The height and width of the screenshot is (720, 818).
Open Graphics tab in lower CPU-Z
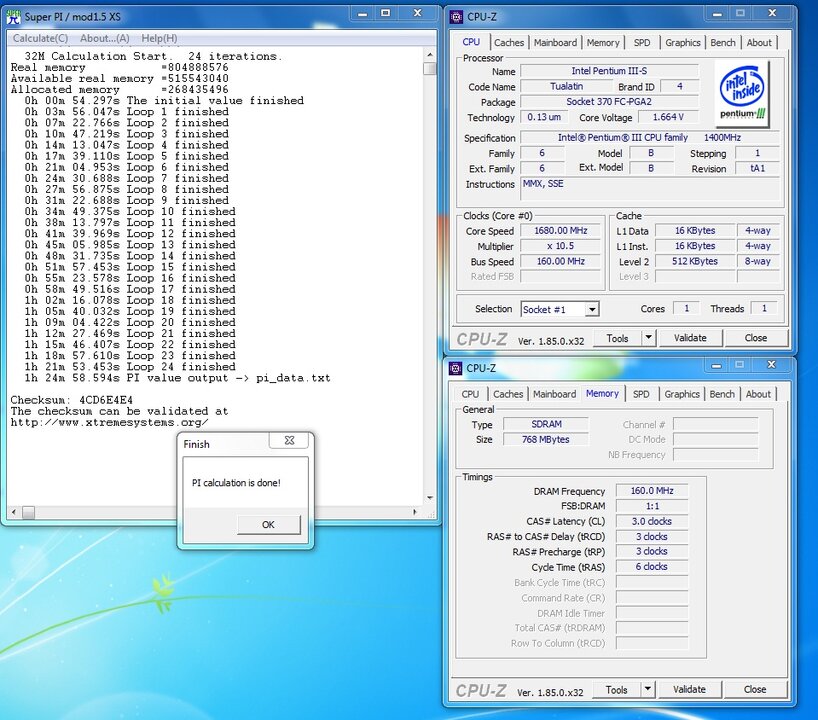[681, 394]
